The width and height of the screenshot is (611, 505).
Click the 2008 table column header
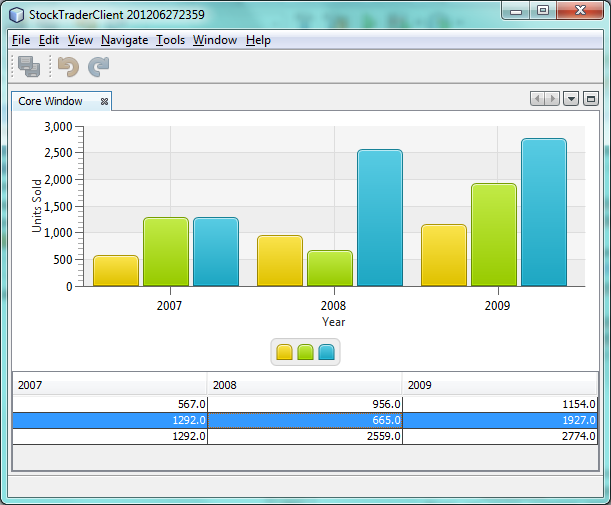(304, 384)
